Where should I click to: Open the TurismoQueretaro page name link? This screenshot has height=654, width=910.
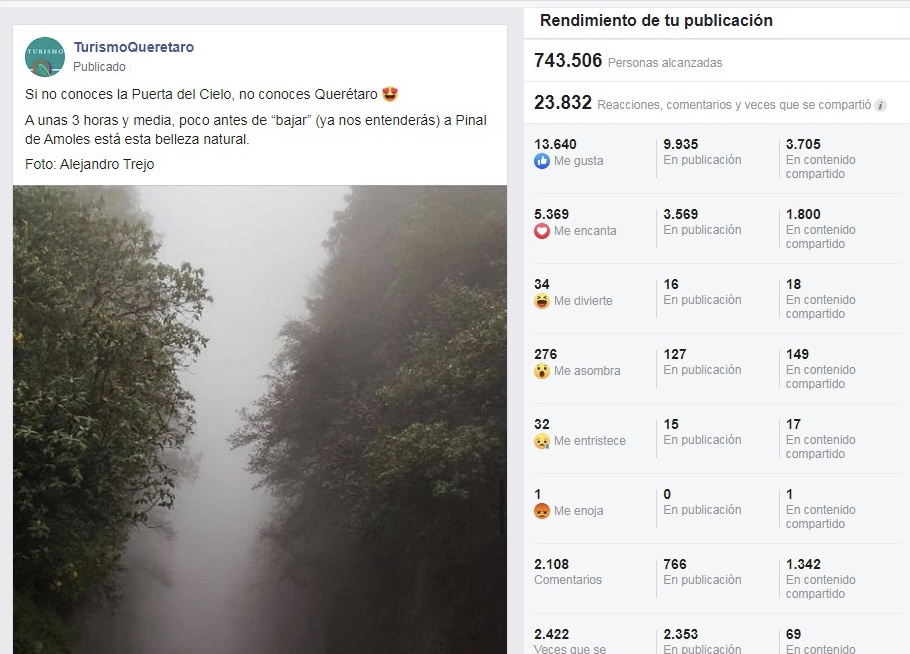[133, 47]
